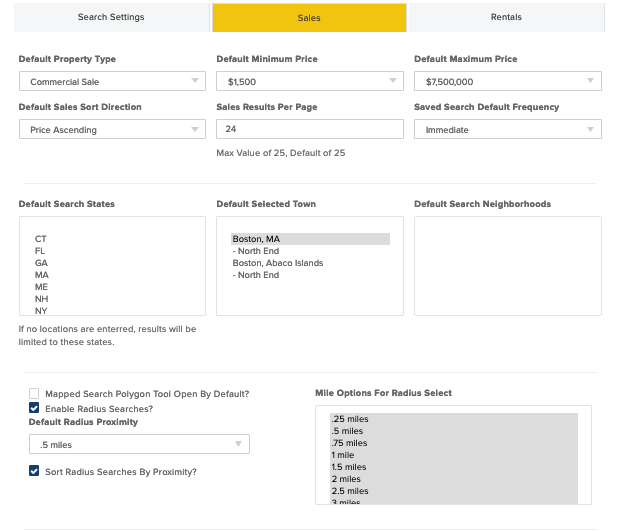Select .25 miles radius option
633x532 pixels.
[x=454, y=419]
